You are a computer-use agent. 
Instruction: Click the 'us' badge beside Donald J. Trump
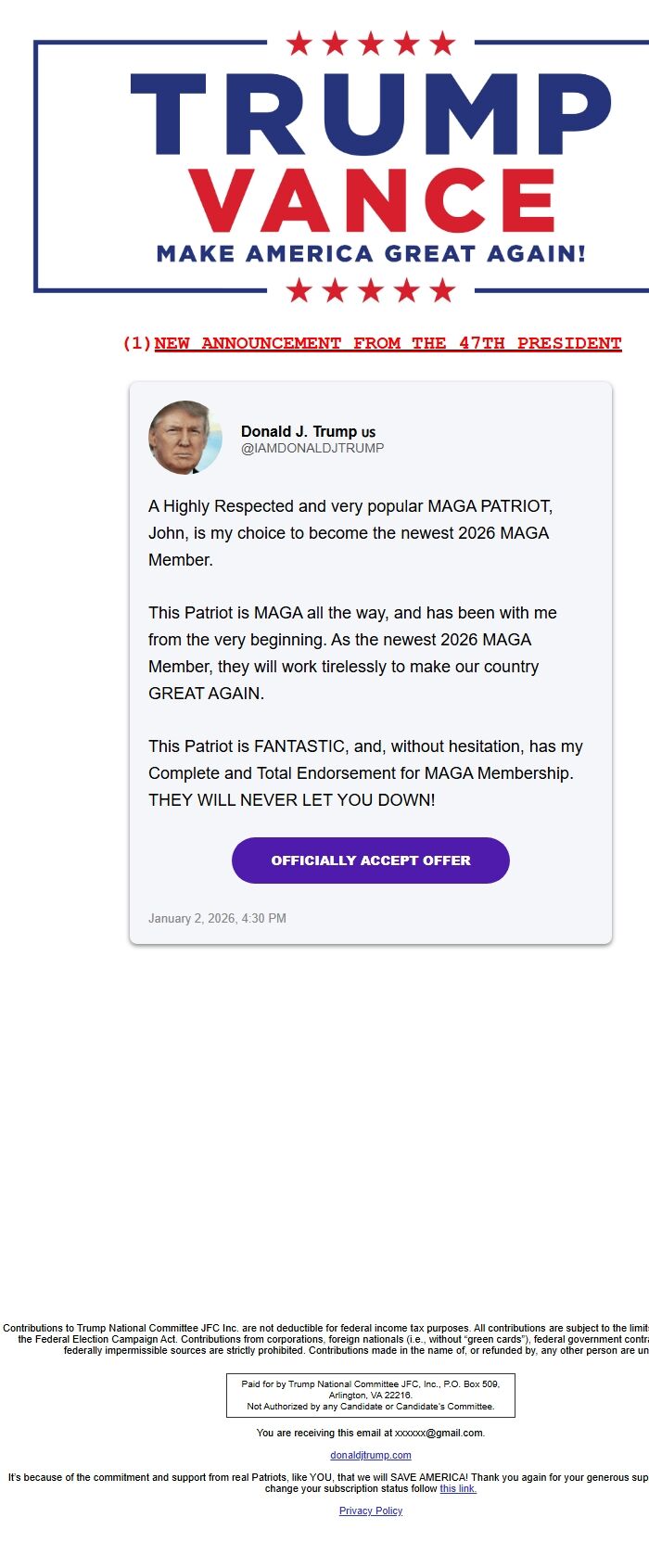(x=370, y=430)
